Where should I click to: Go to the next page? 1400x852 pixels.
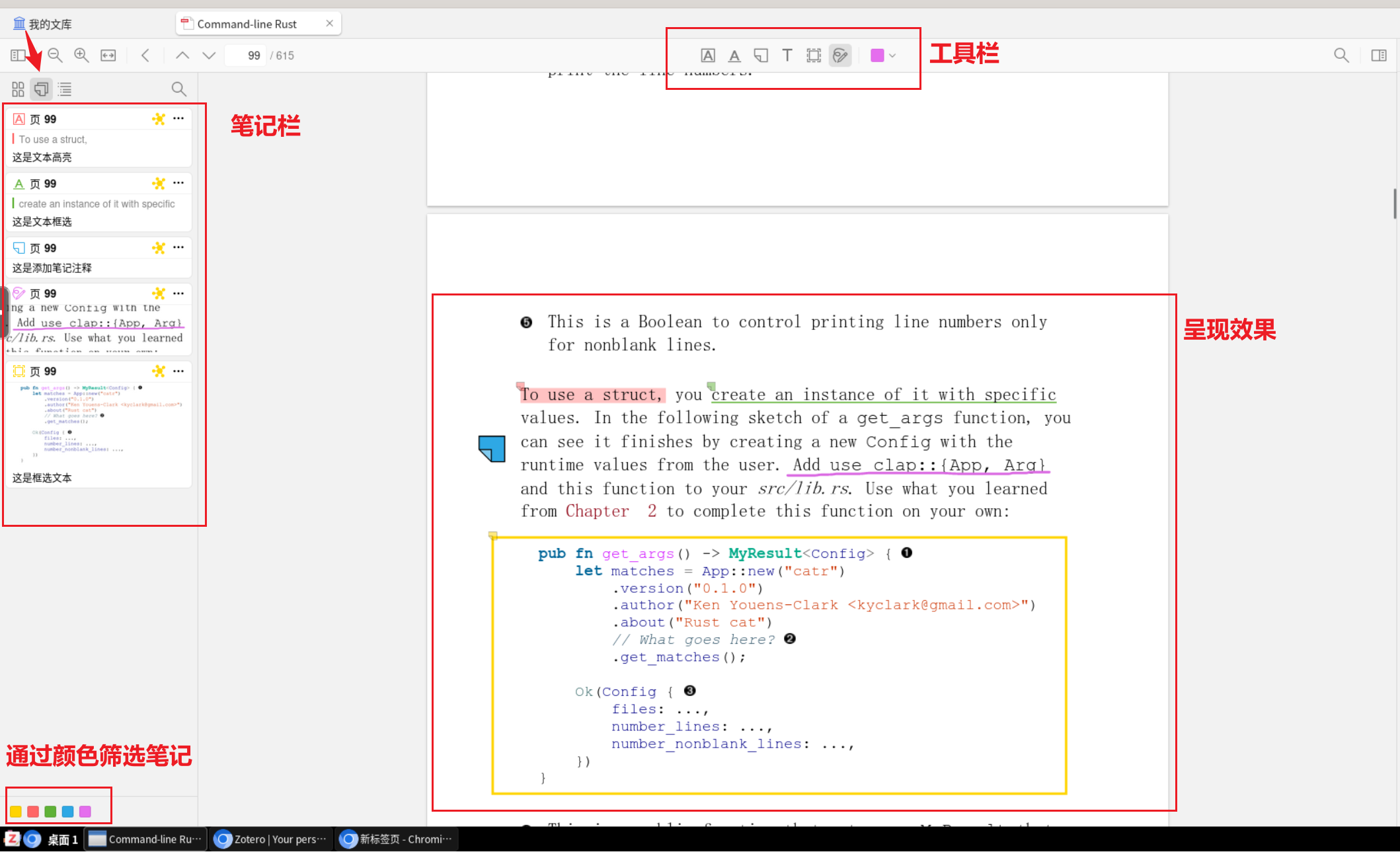pyautogui.click(x=209, y=56)
